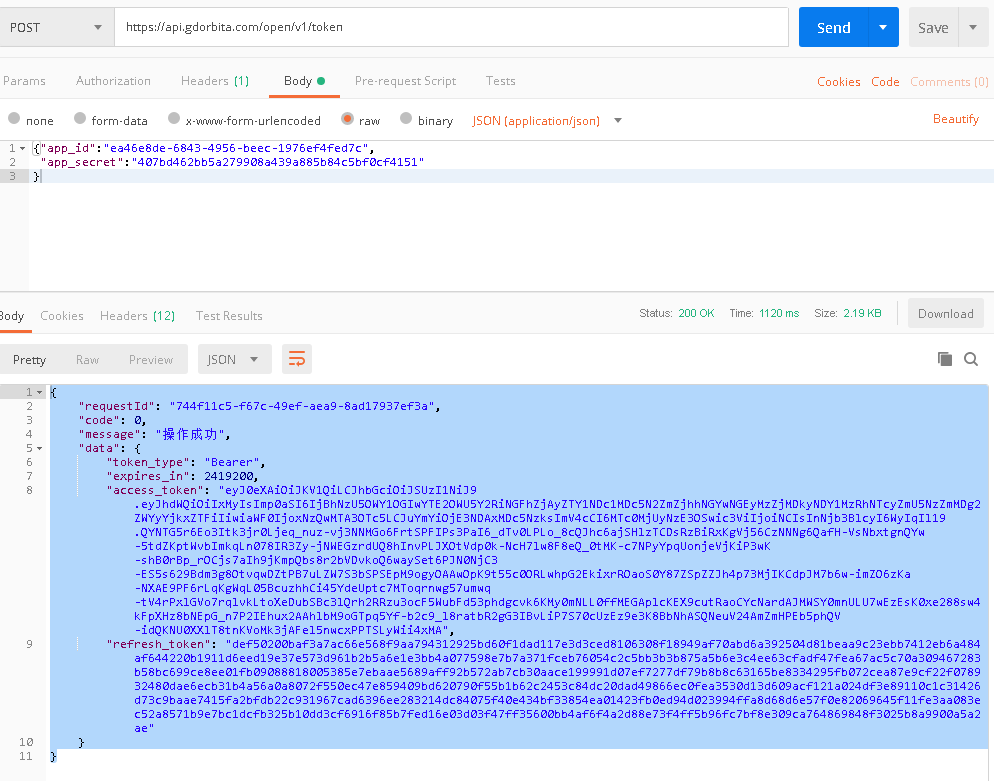
Task: Switch to the Pre-request Script tab
Action: point(405,81)
